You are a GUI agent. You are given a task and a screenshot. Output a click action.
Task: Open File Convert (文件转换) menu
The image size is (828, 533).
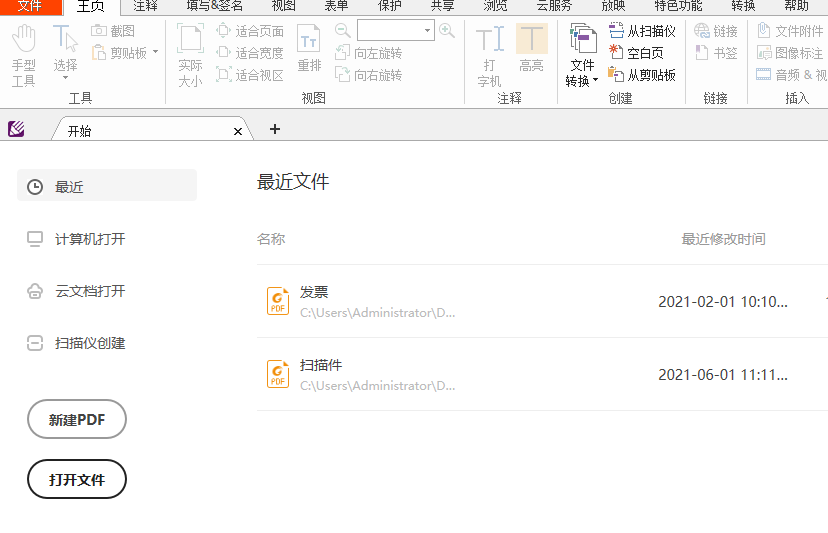pos(582,55)
